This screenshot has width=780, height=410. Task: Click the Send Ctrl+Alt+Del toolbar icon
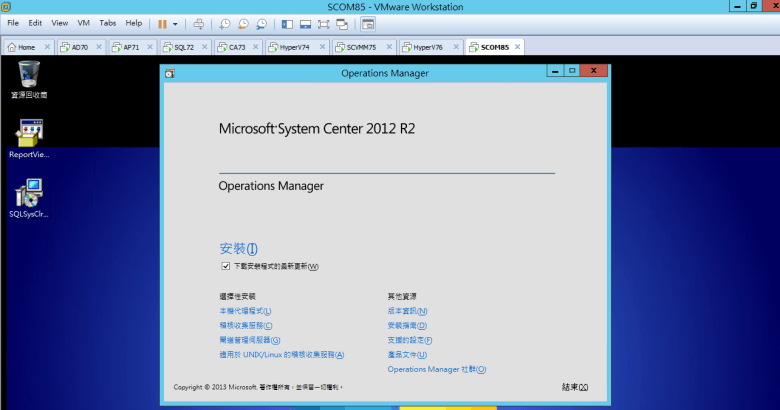198,23
